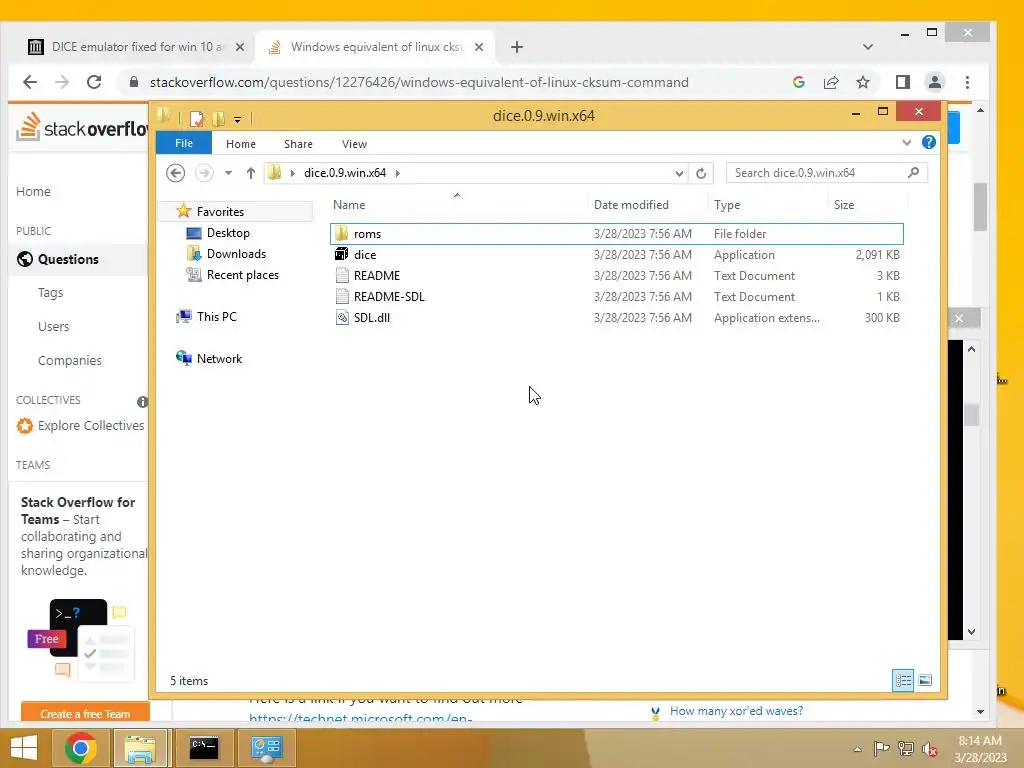Expand breadcrumb arrow after dice.0.9.win.x64
1024x768 pixels.
(398, 173)
